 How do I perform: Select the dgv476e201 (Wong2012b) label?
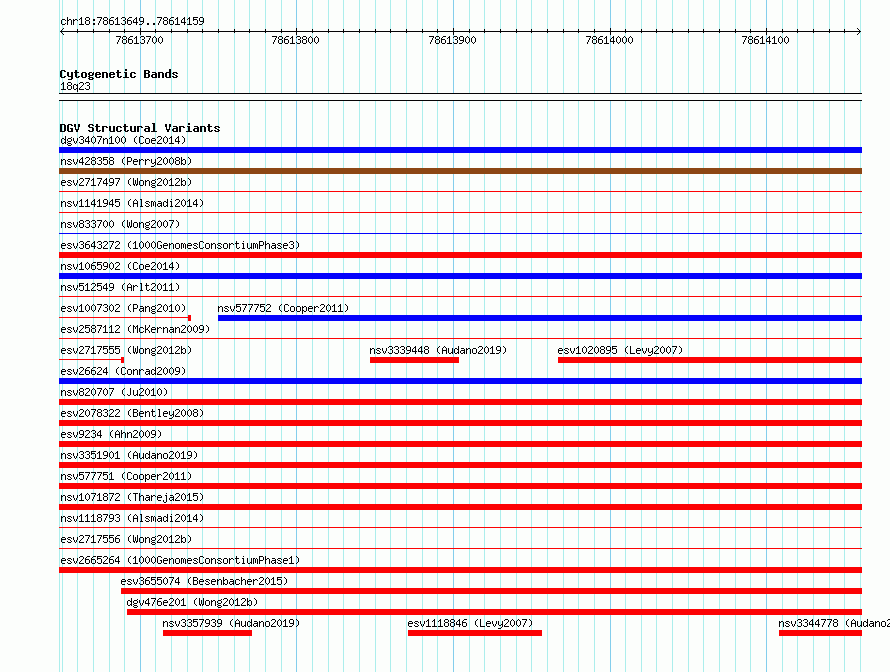192,602
